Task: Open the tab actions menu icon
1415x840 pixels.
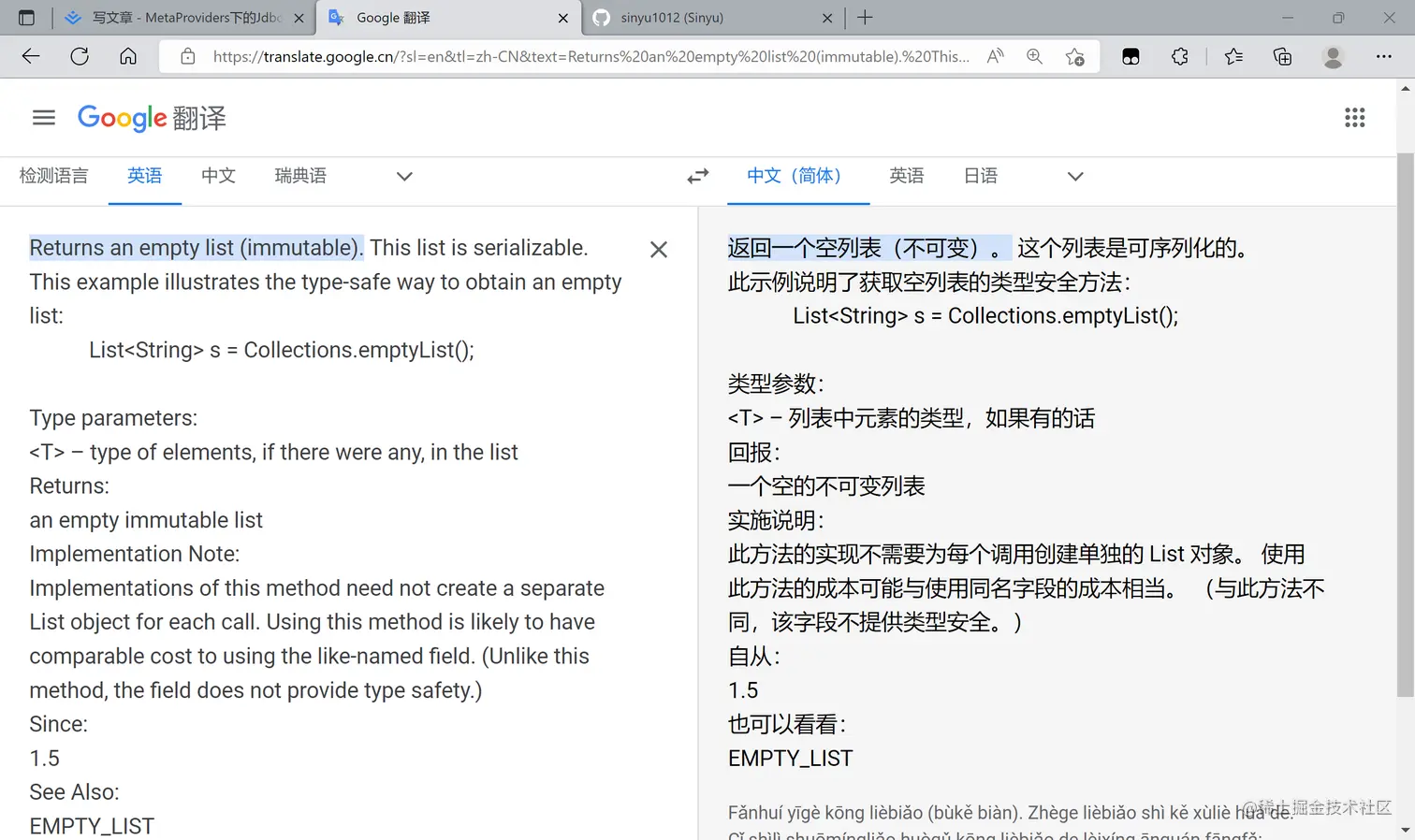Action: pyautogui.click(x=26, y=18)
